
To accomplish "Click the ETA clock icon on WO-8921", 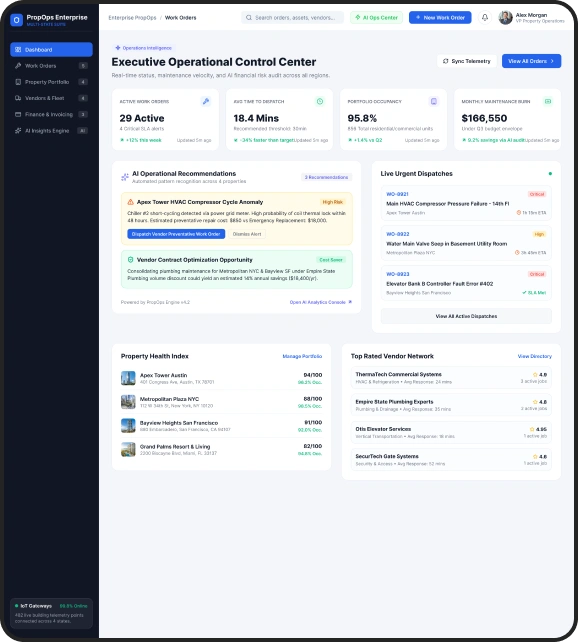I will click(519, 212).
